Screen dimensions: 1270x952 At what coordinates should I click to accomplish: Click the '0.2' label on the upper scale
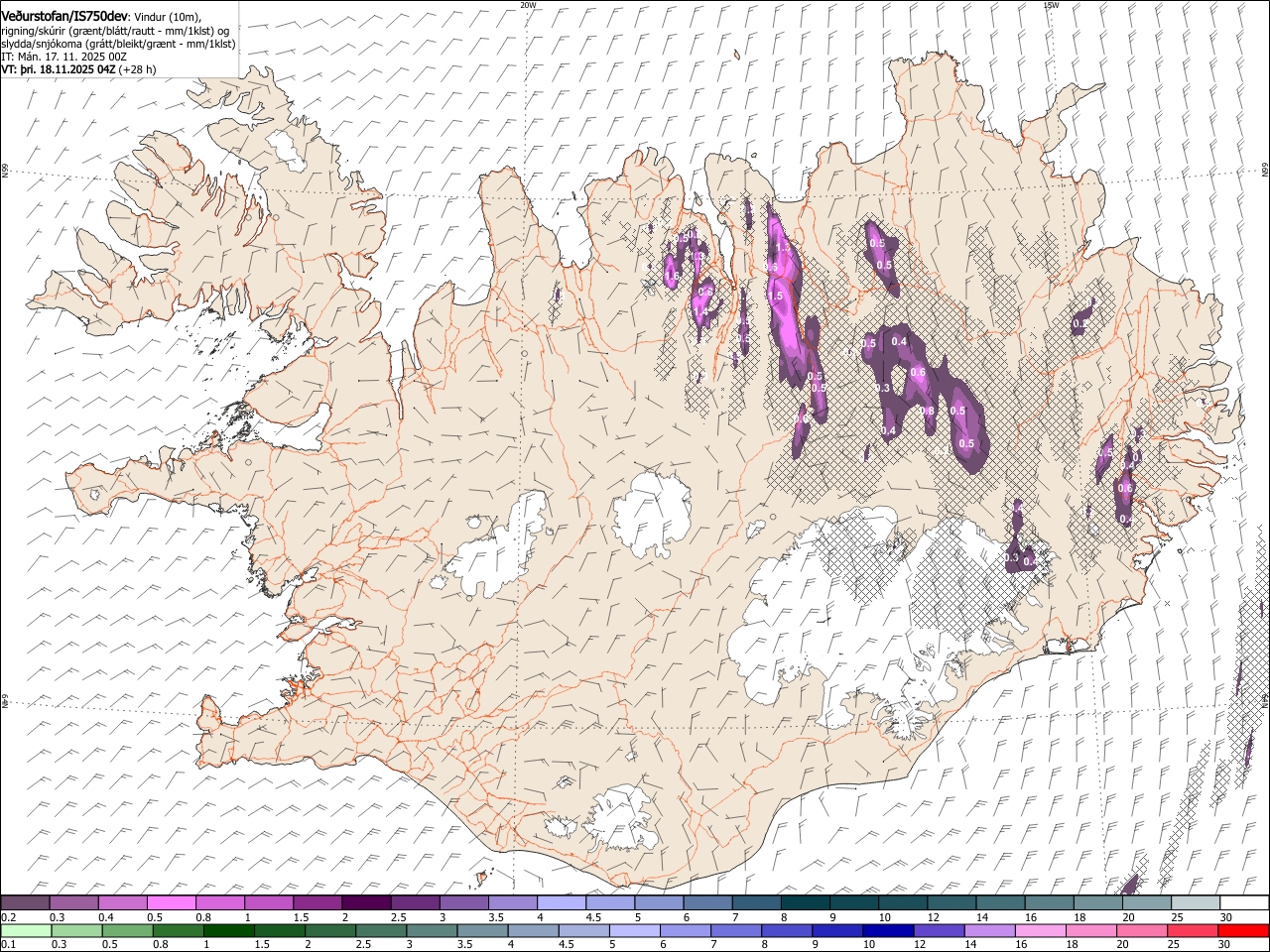8,917
